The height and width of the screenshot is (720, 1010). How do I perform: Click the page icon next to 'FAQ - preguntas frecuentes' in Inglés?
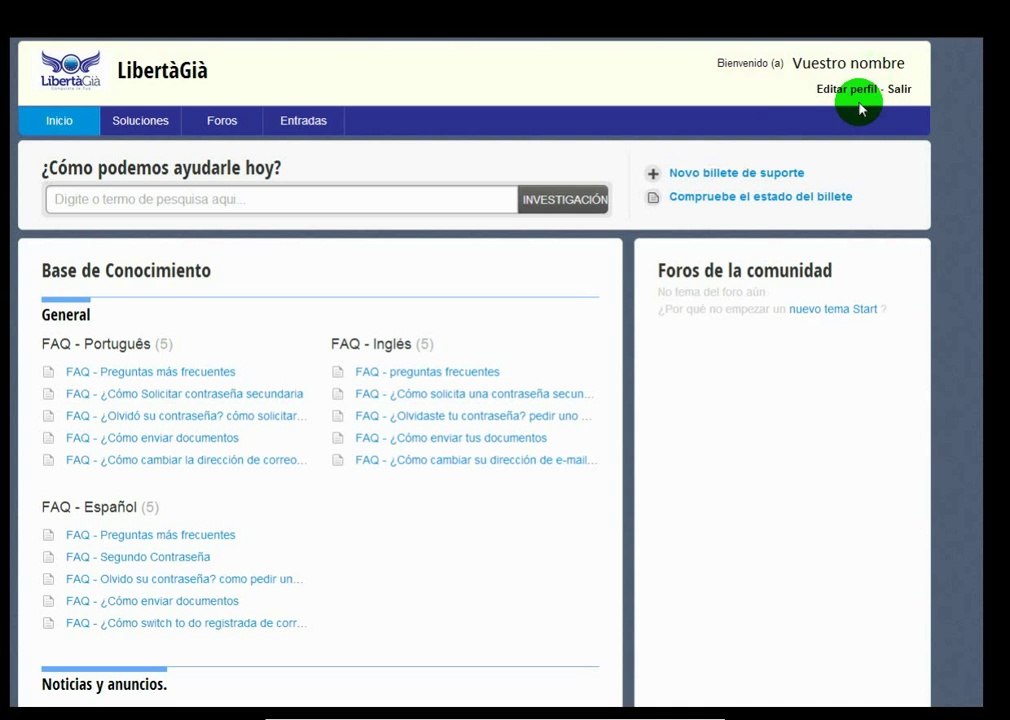[x=338, y=372]
